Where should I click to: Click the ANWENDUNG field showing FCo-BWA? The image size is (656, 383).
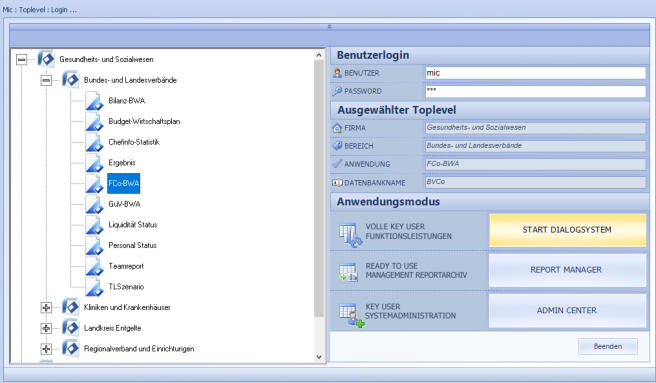(x=536, y=164)
